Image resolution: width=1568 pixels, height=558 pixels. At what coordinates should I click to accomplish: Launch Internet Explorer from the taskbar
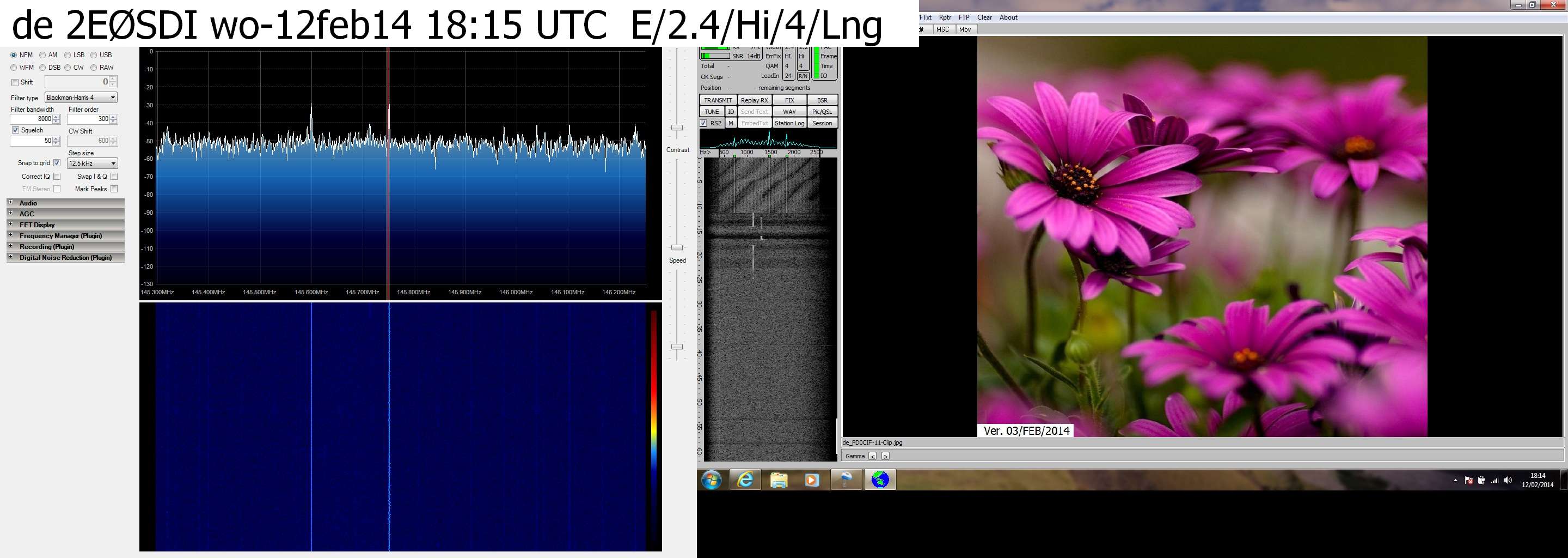coord(745,480)
